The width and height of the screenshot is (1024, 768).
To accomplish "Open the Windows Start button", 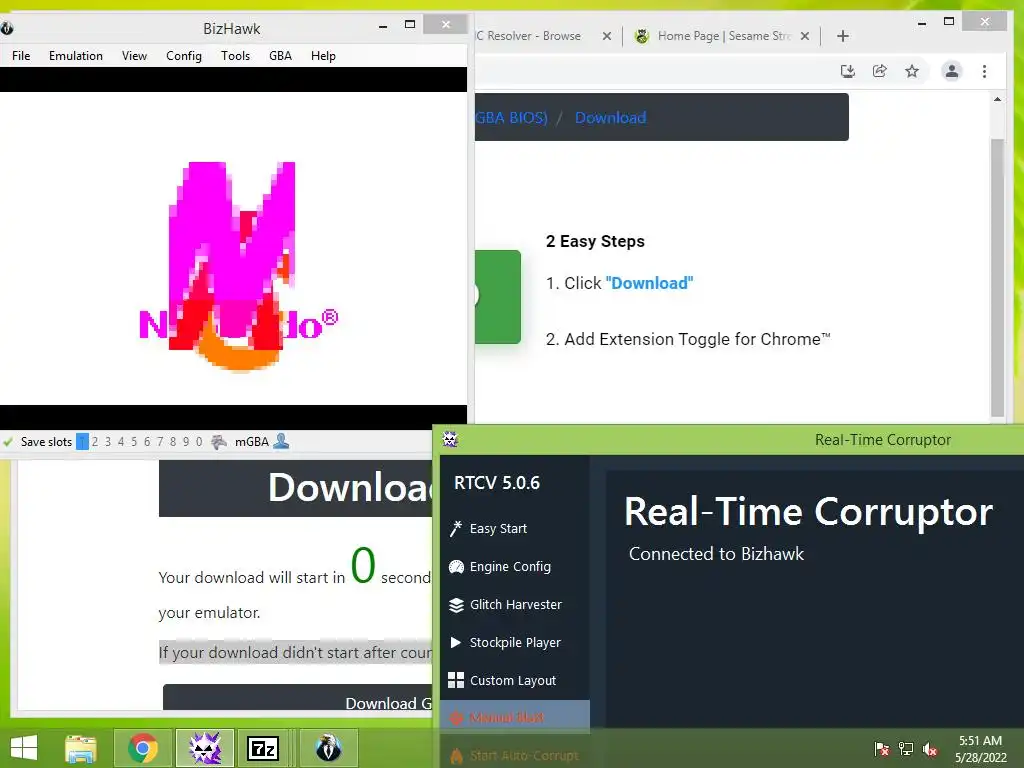I will point(24,748).
